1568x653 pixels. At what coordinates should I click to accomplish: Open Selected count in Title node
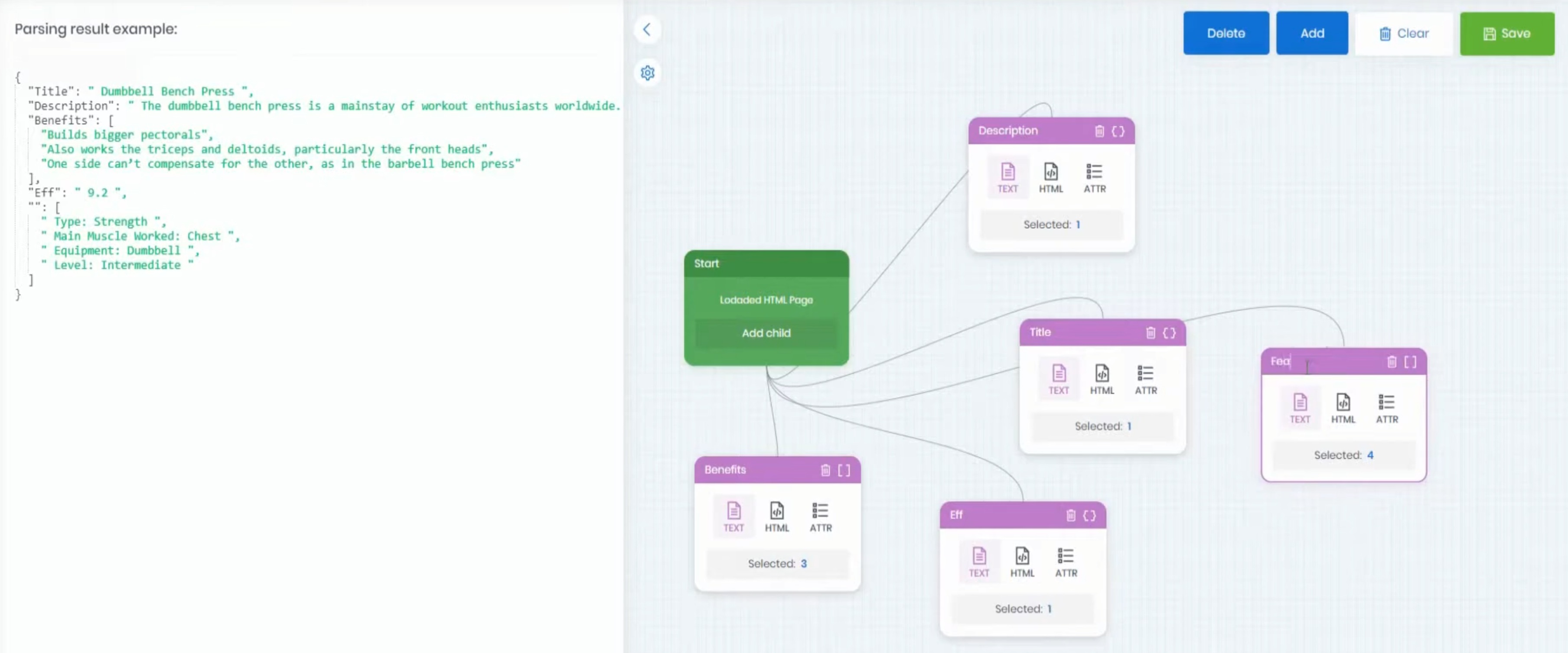tap(1102, 426)
